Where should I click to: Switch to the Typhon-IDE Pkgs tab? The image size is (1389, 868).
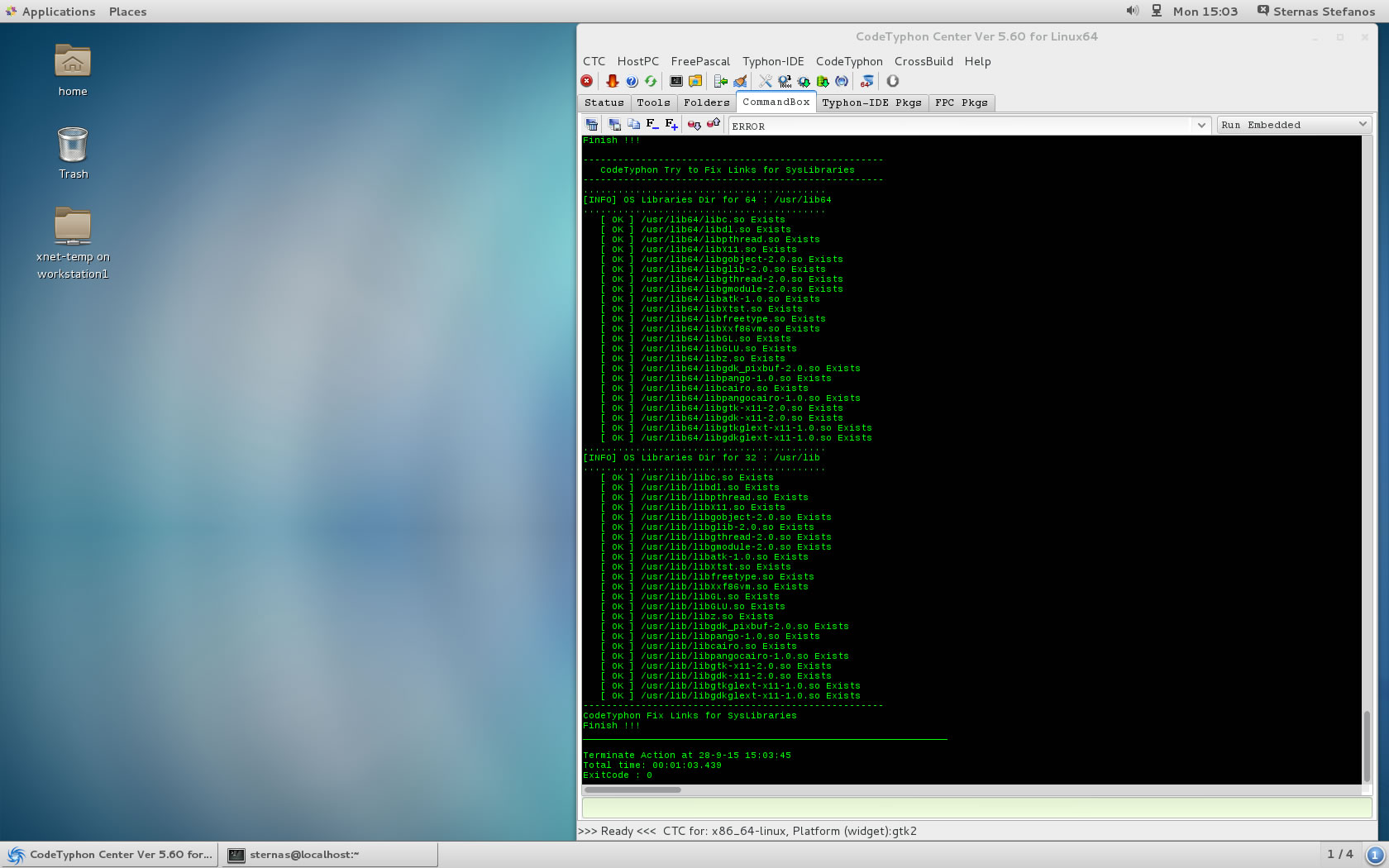pyautogui.click(x=871, y=103)
